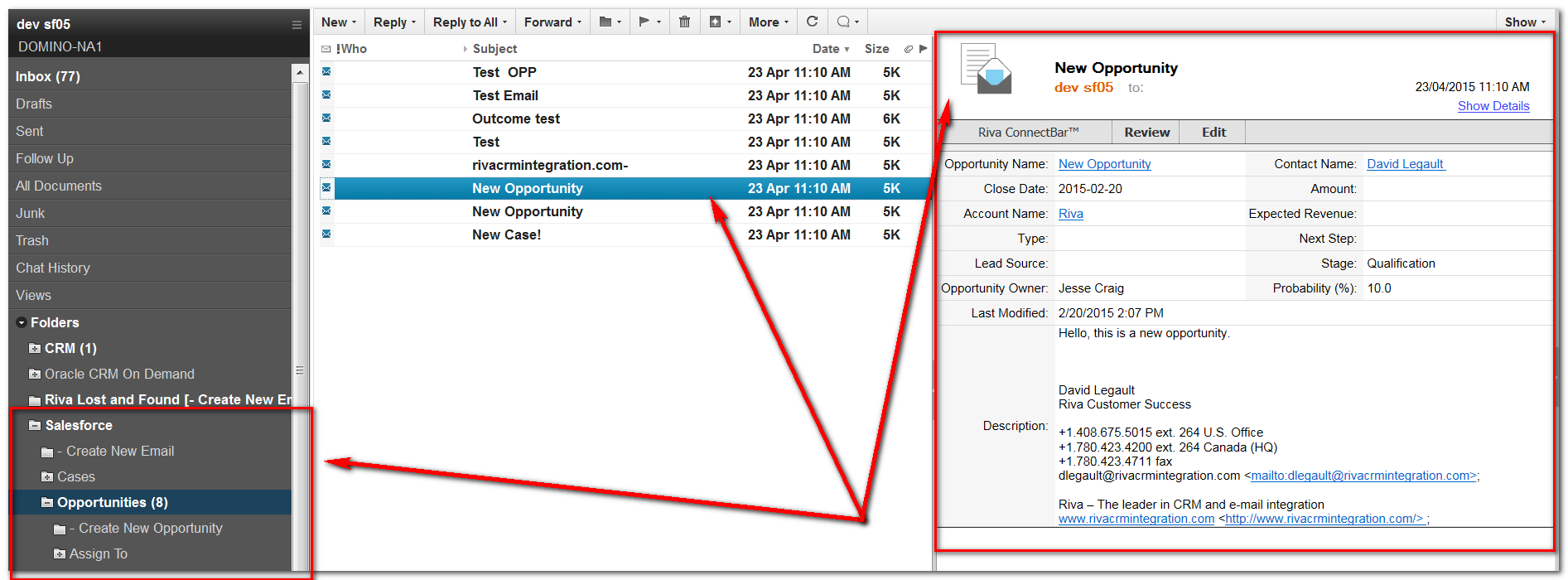
Task: Open All Documents
Action: click(150, 186)
